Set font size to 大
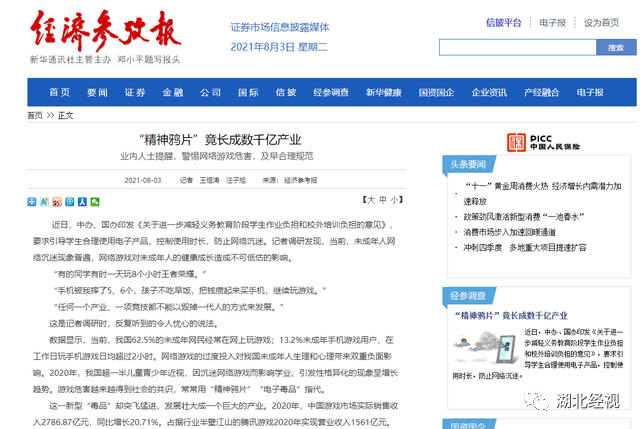This screenshot has height=429, width=640. point(369,200)
